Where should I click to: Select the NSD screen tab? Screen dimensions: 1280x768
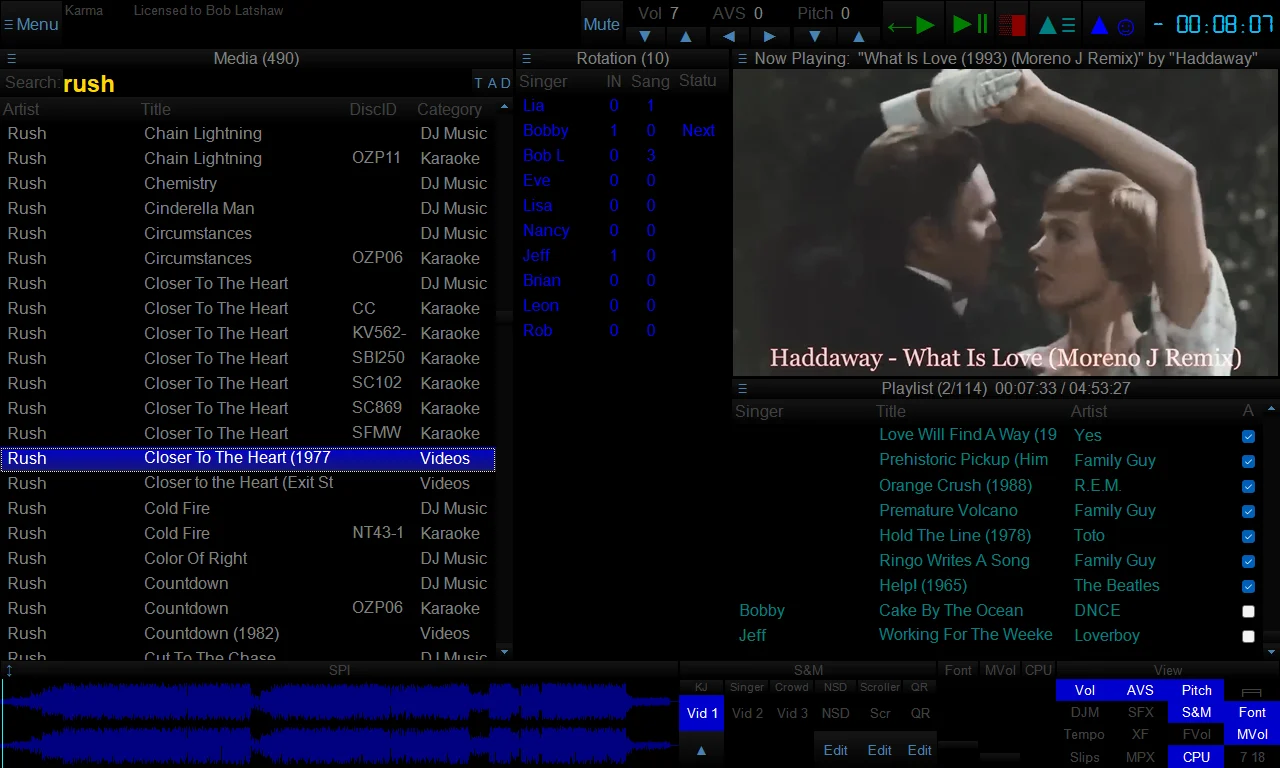(835, 713)
